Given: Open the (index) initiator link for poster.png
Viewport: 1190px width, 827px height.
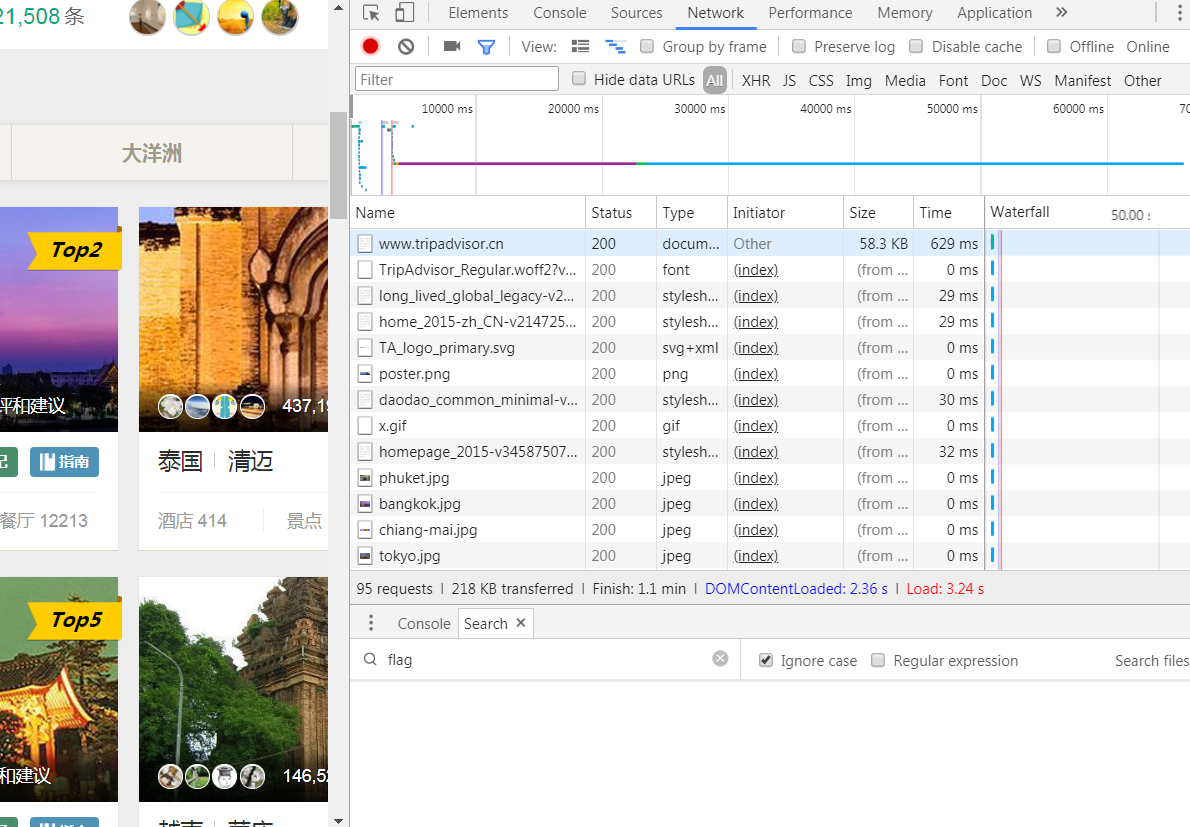Looking at the screenshot, I should click(x=755, y=374).
